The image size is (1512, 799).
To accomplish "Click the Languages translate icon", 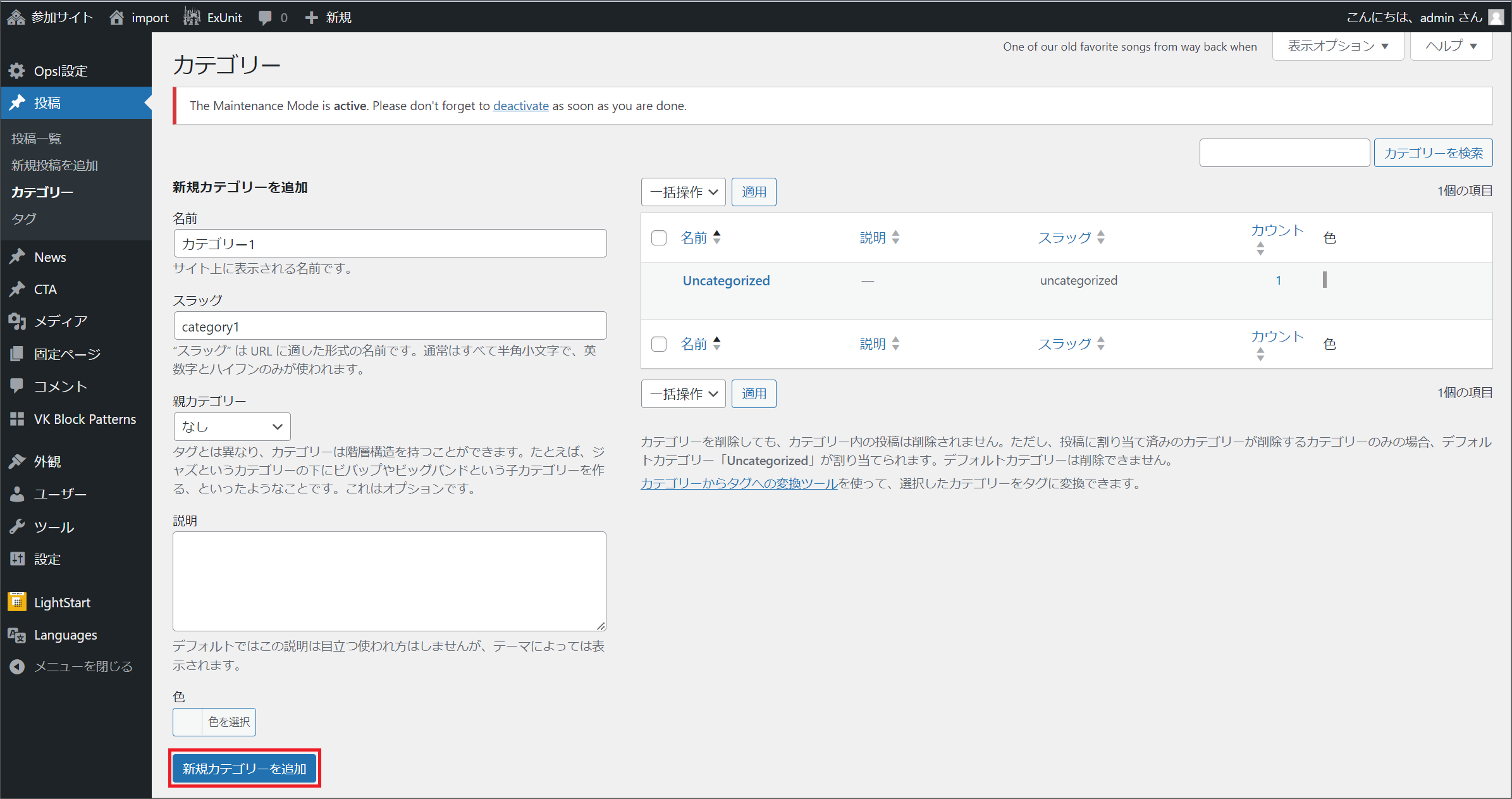I will coord(17,635).
